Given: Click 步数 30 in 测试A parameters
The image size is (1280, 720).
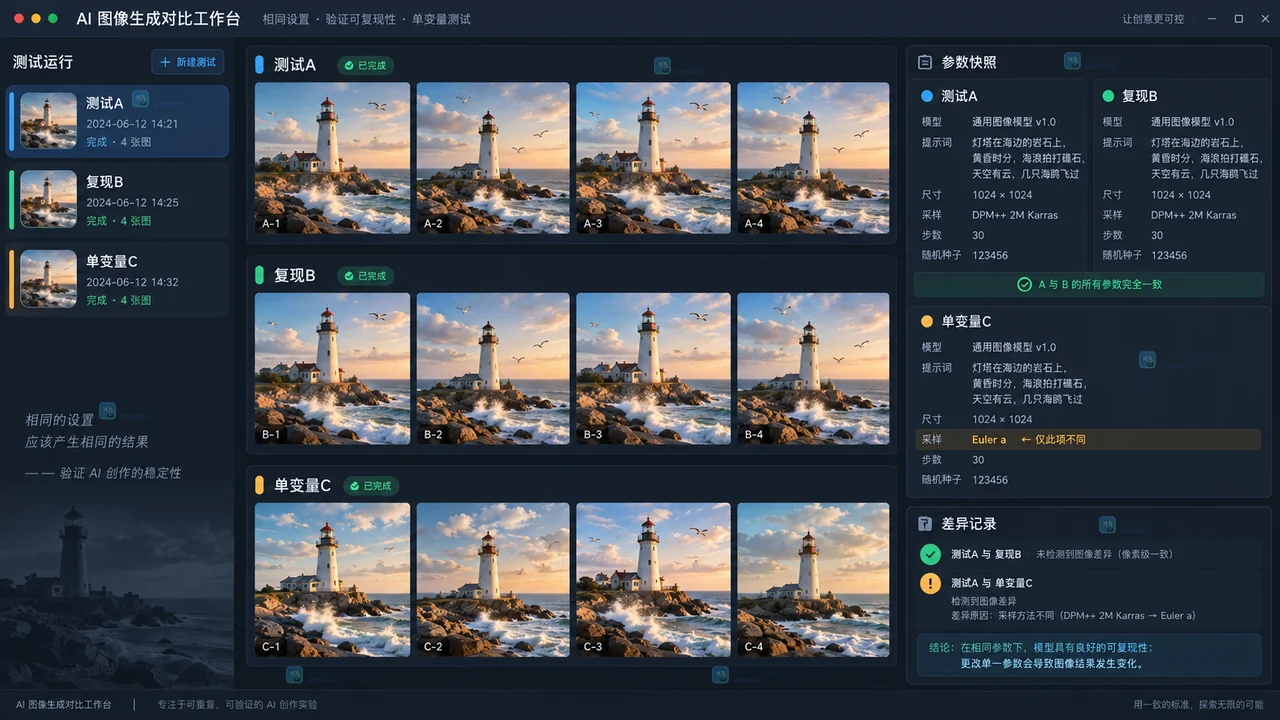Looking at the screenshot, I should (953, 236).
